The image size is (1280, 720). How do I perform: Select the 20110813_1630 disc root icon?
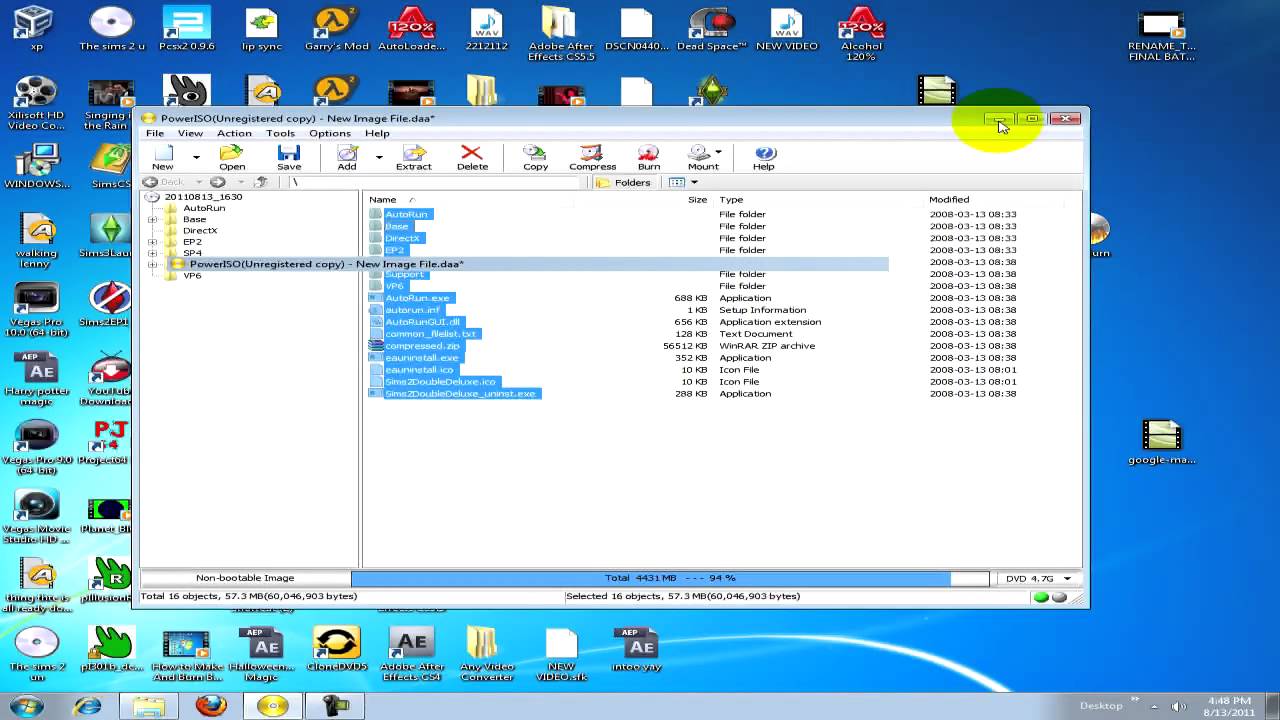(x=152, y=197)
